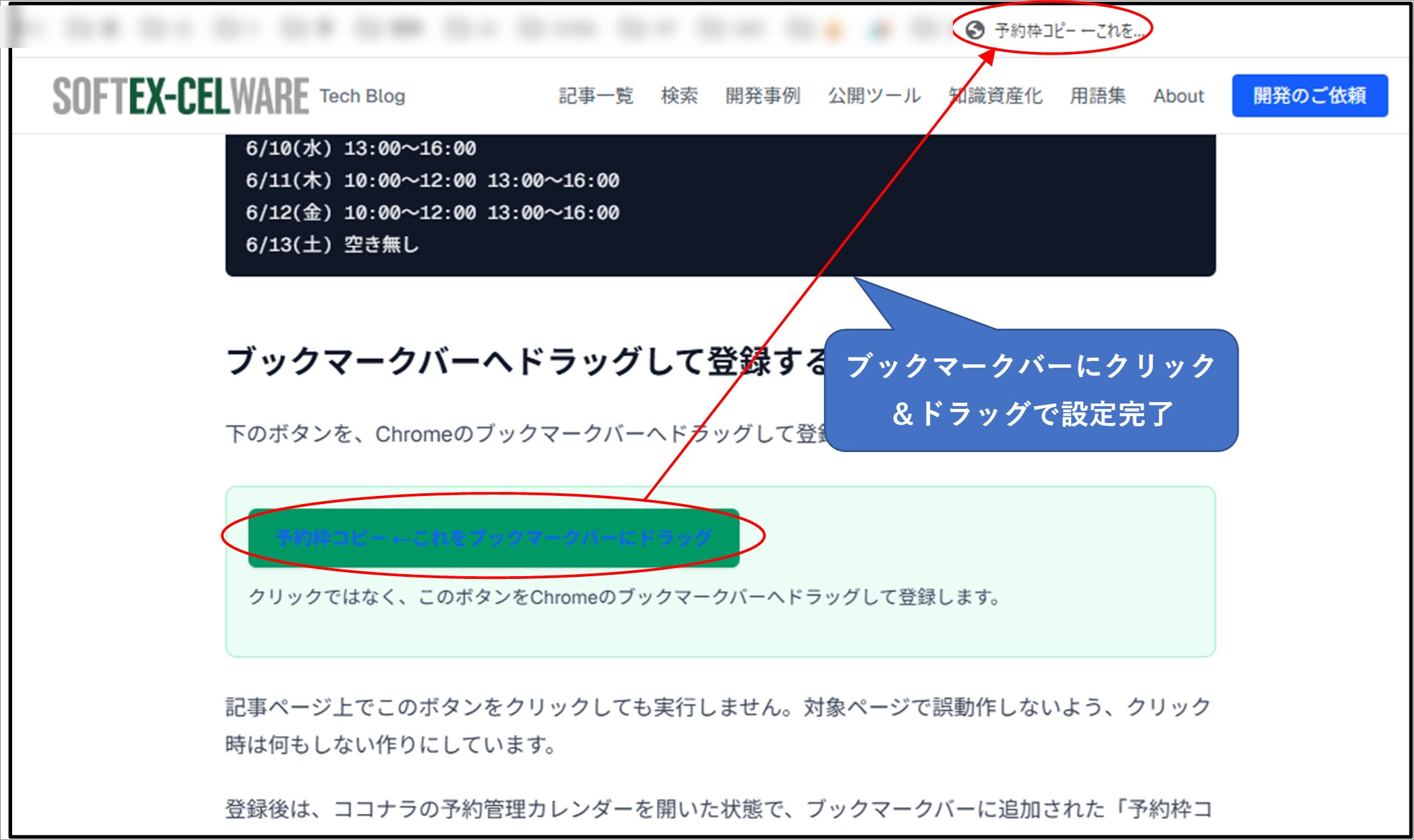Open the 記事一覧 nav item

pyautogui.click(x=596, y=96)
